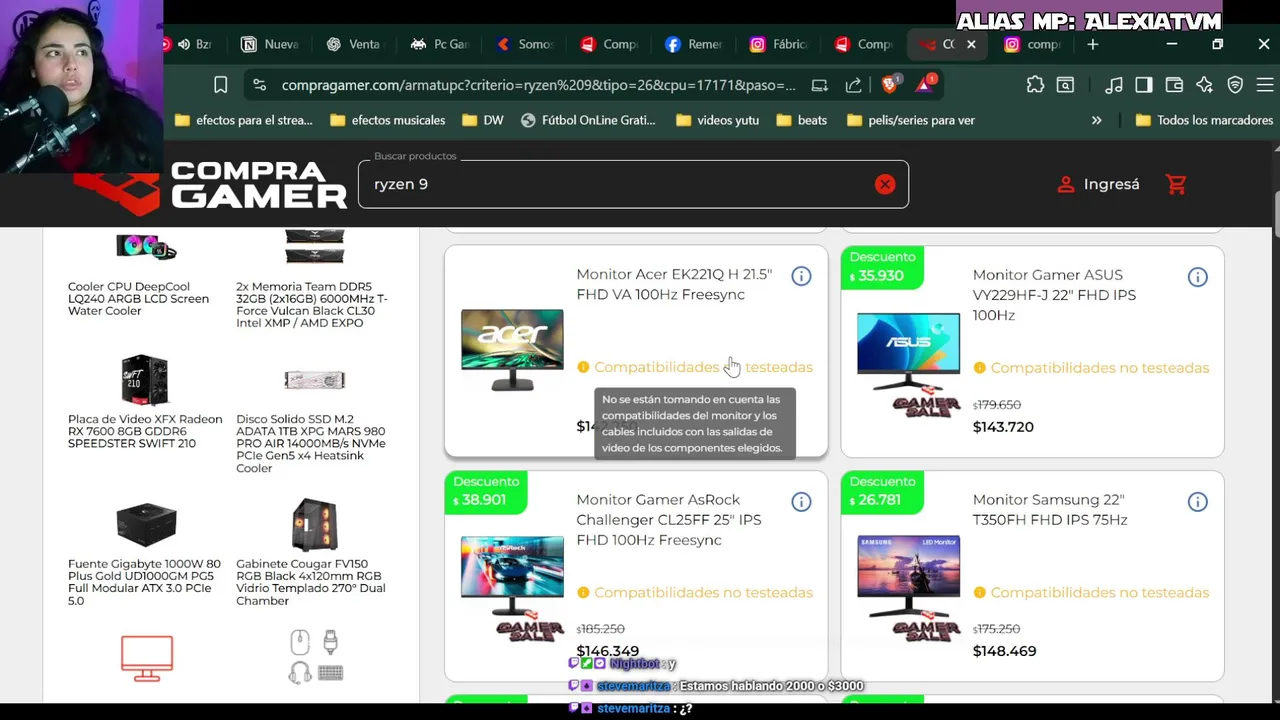The height and width of the screenshot is (720, 1280).
Task: Click the $146.349 AsRock price
Action: [x=607, y=651]
